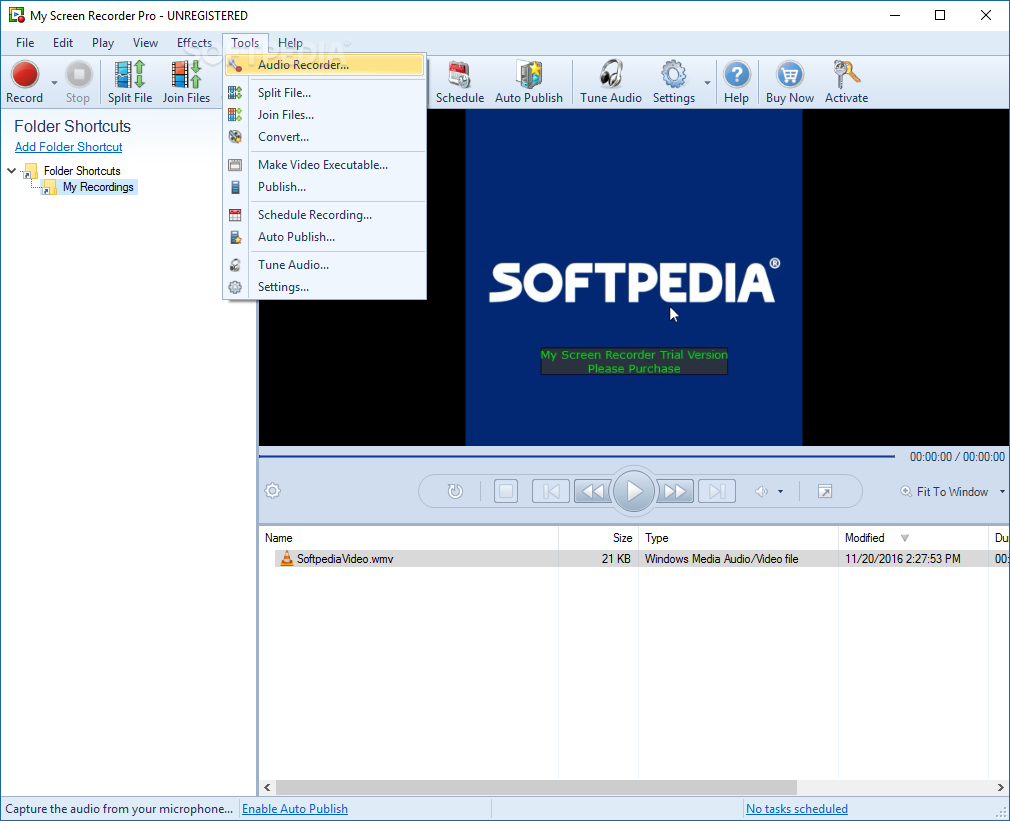Choose Audio Recorder from the Tools menu
1010x821 pixels.
pos(325,64)
